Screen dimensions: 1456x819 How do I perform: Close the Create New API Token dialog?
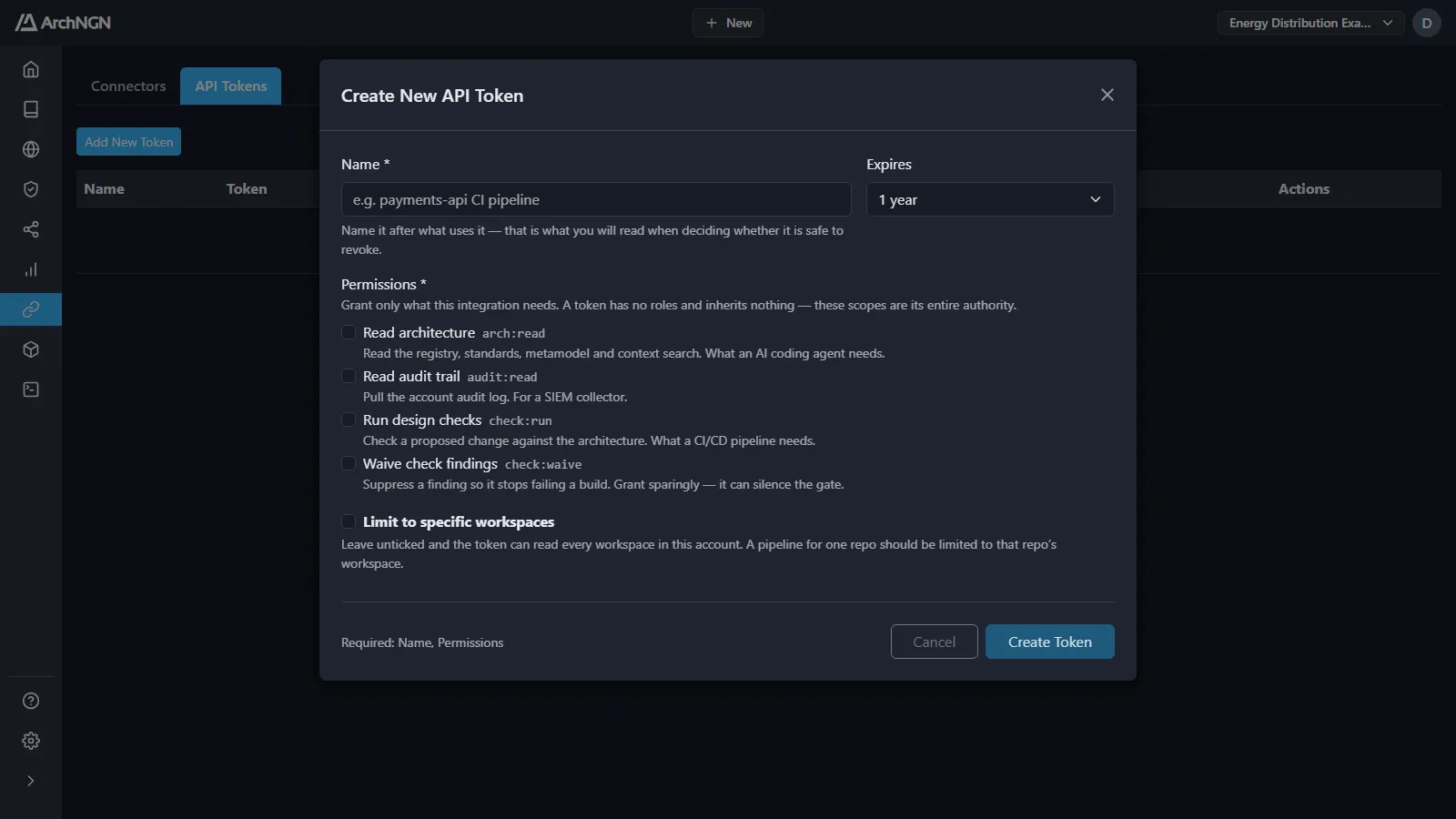click(1107, 95)
